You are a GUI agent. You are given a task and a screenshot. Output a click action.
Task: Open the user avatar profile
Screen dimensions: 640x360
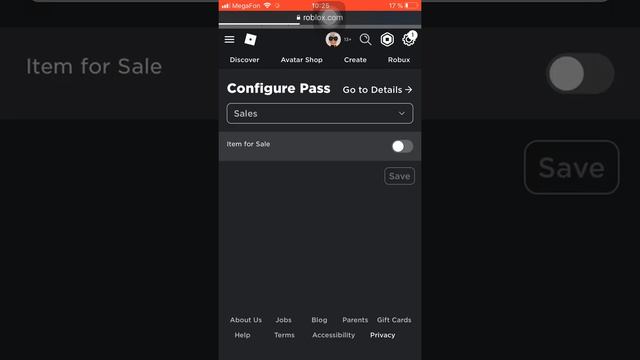click(x=333, y=39)
